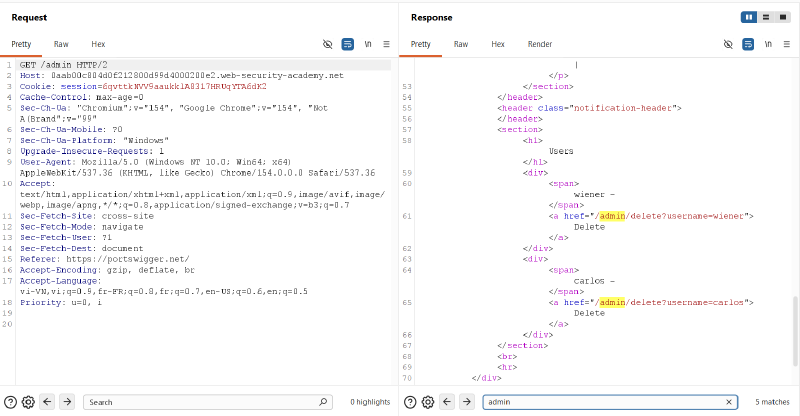This screenshot has width=800, height=416.
Task: Jump to next 'admin' match in Response
Action: (x=466, y=402)
